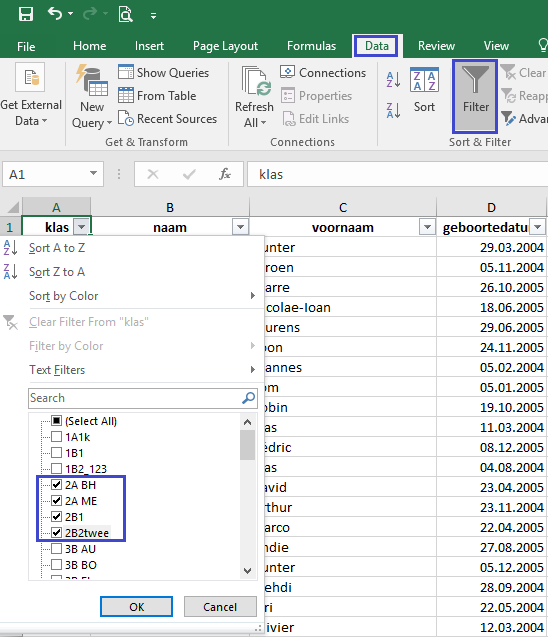Uncheck the 2B2twee checkbox
The height and width of the screenshot is (637, 548).
[x=56, y=533]
